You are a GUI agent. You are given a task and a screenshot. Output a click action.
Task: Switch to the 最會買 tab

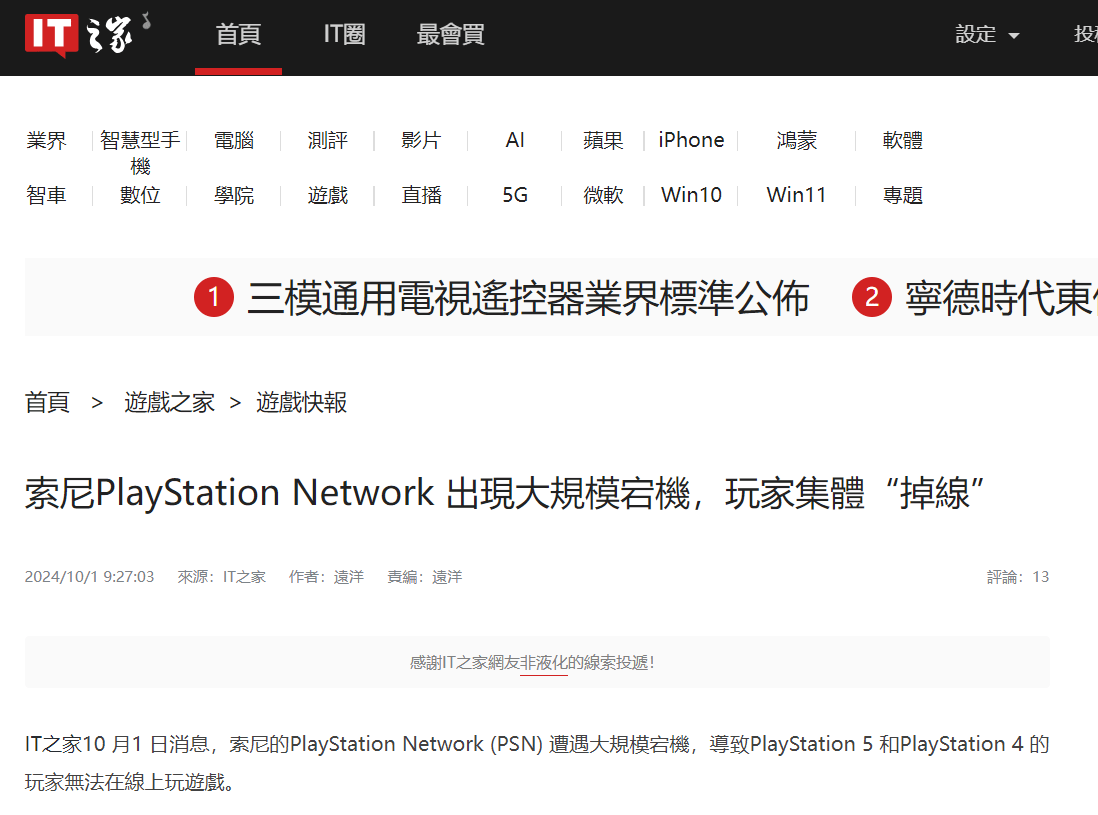(449, 34)
